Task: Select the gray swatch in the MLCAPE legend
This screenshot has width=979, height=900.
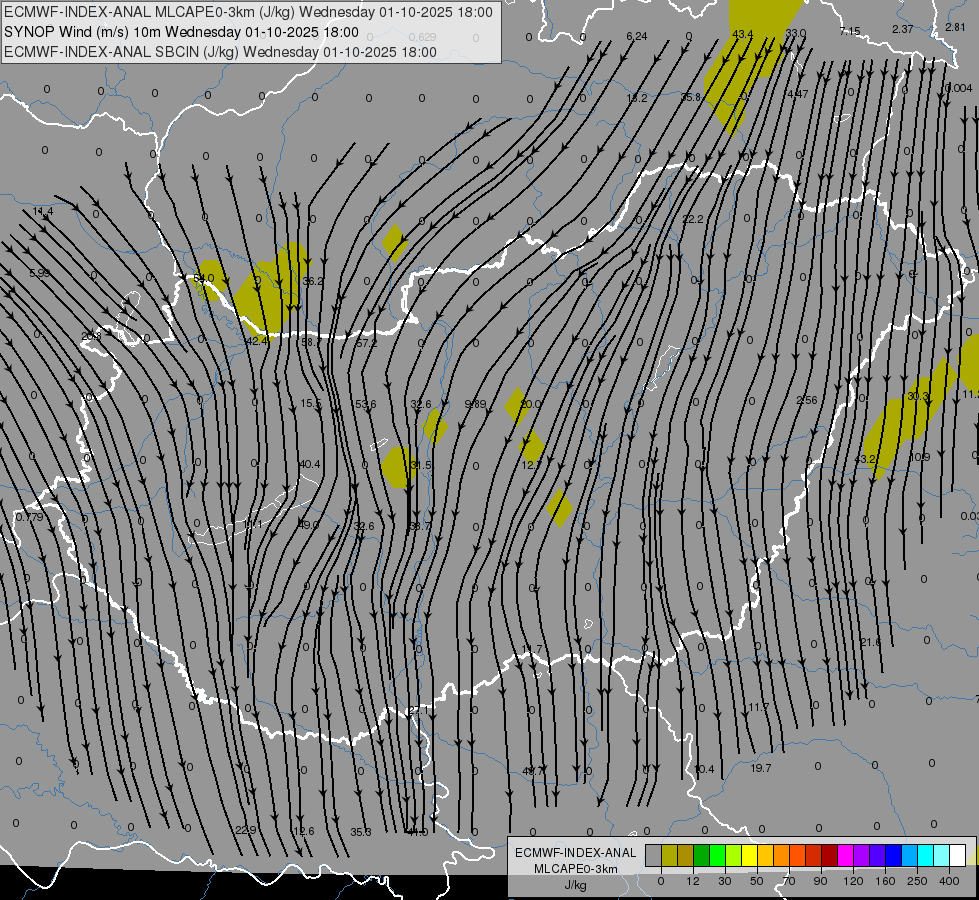Action: tap(654, 855)
